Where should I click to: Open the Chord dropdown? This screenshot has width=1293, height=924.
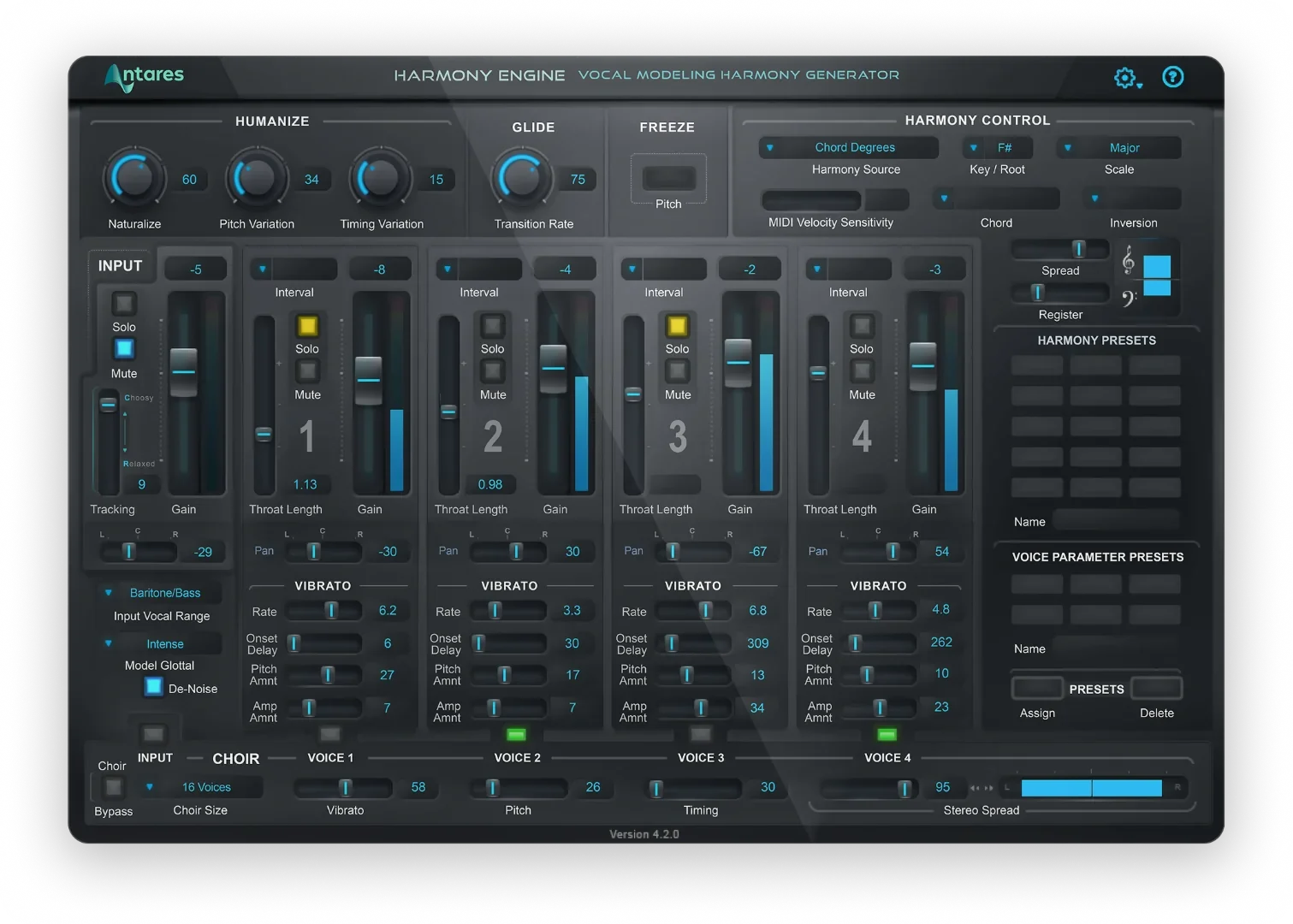(997, 198)
